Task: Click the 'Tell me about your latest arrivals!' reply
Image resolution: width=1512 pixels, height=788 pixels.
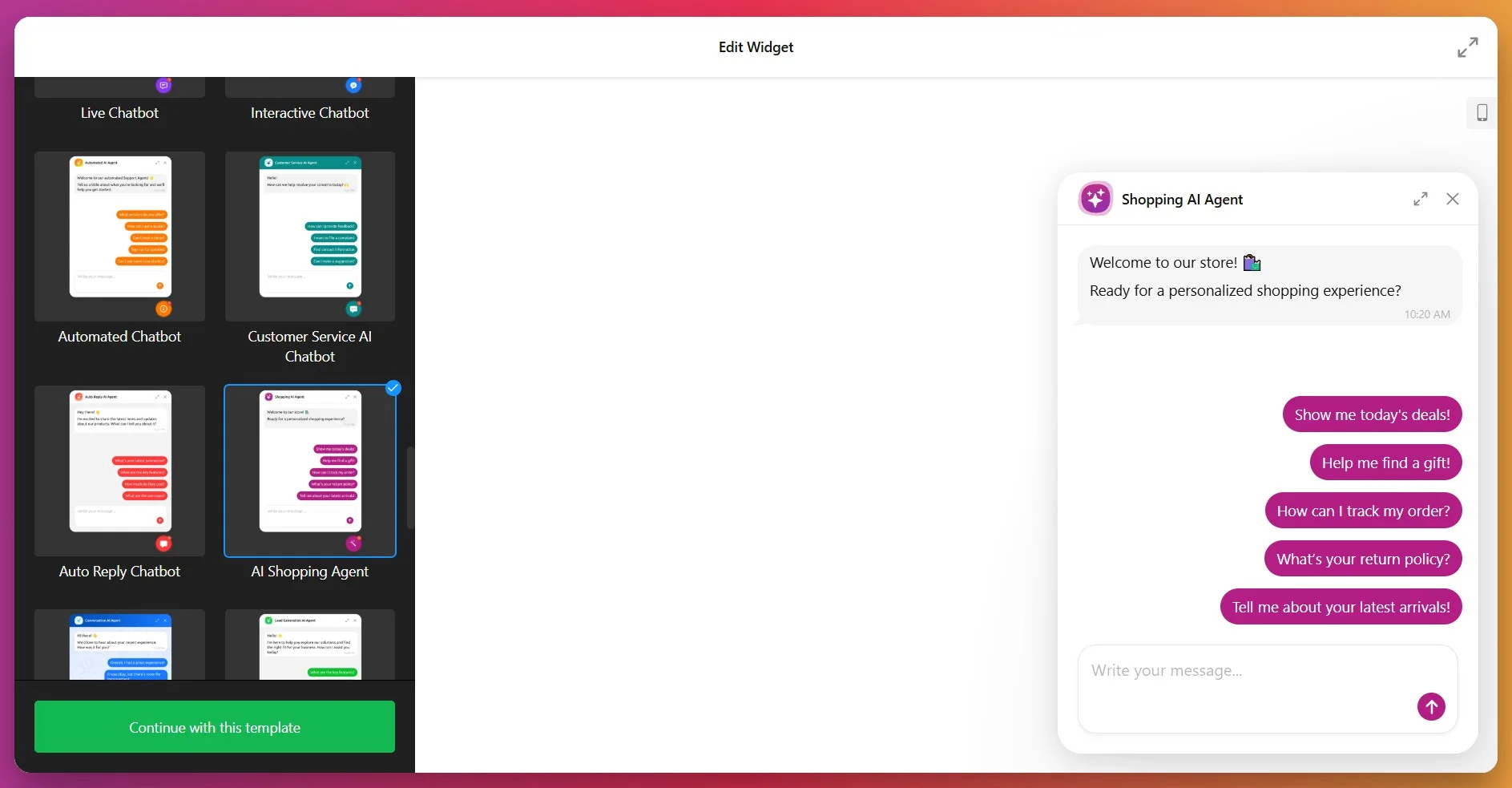Action: pos(1341,607)
